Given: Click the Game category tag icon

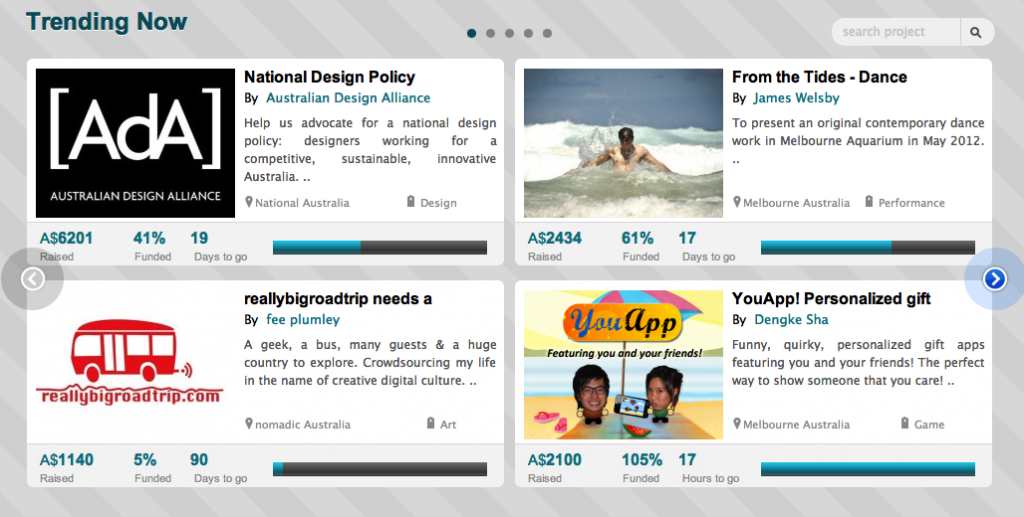Looking at the screenshot, I should (905, 424).
